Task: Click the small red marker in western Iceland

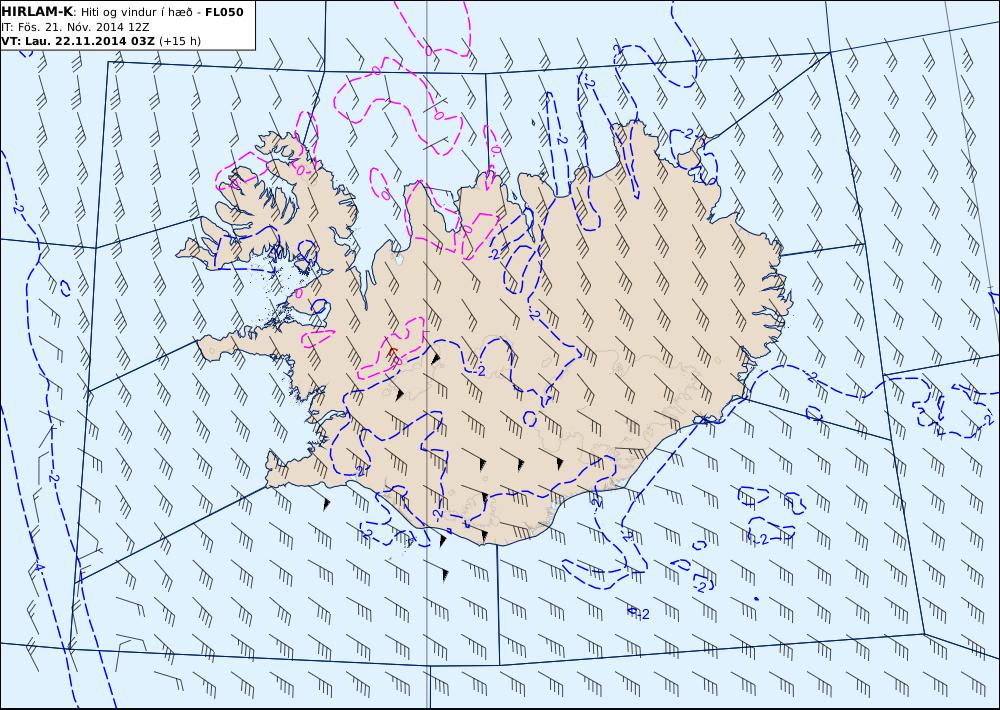Action: (x=393, y=352)
